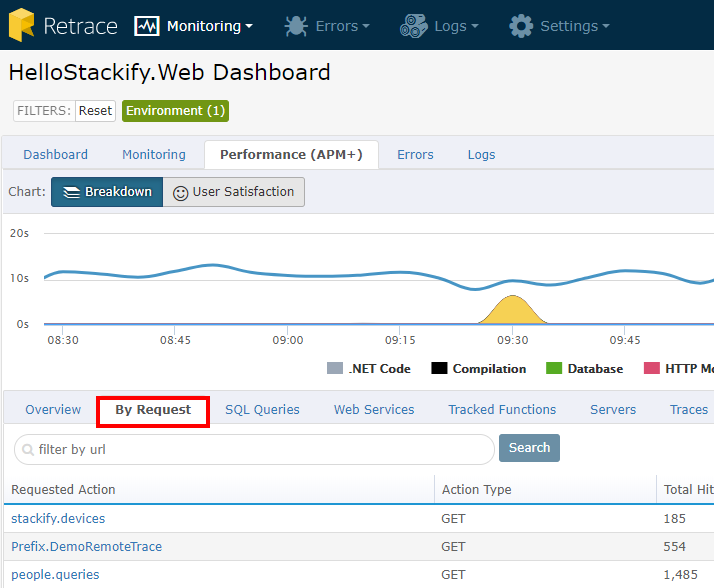Click the Settings gear icon
Viewport: 714px width, 588px height.
(x=521, y=26)
